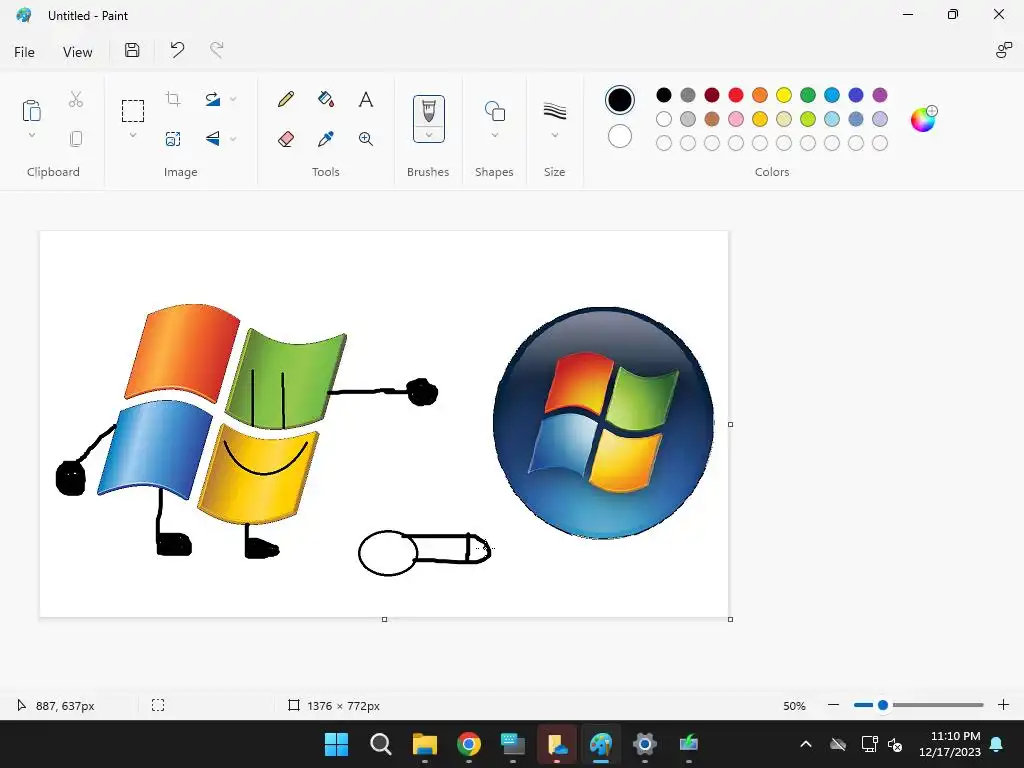Click the Size line thickness icon

[554, 111]
